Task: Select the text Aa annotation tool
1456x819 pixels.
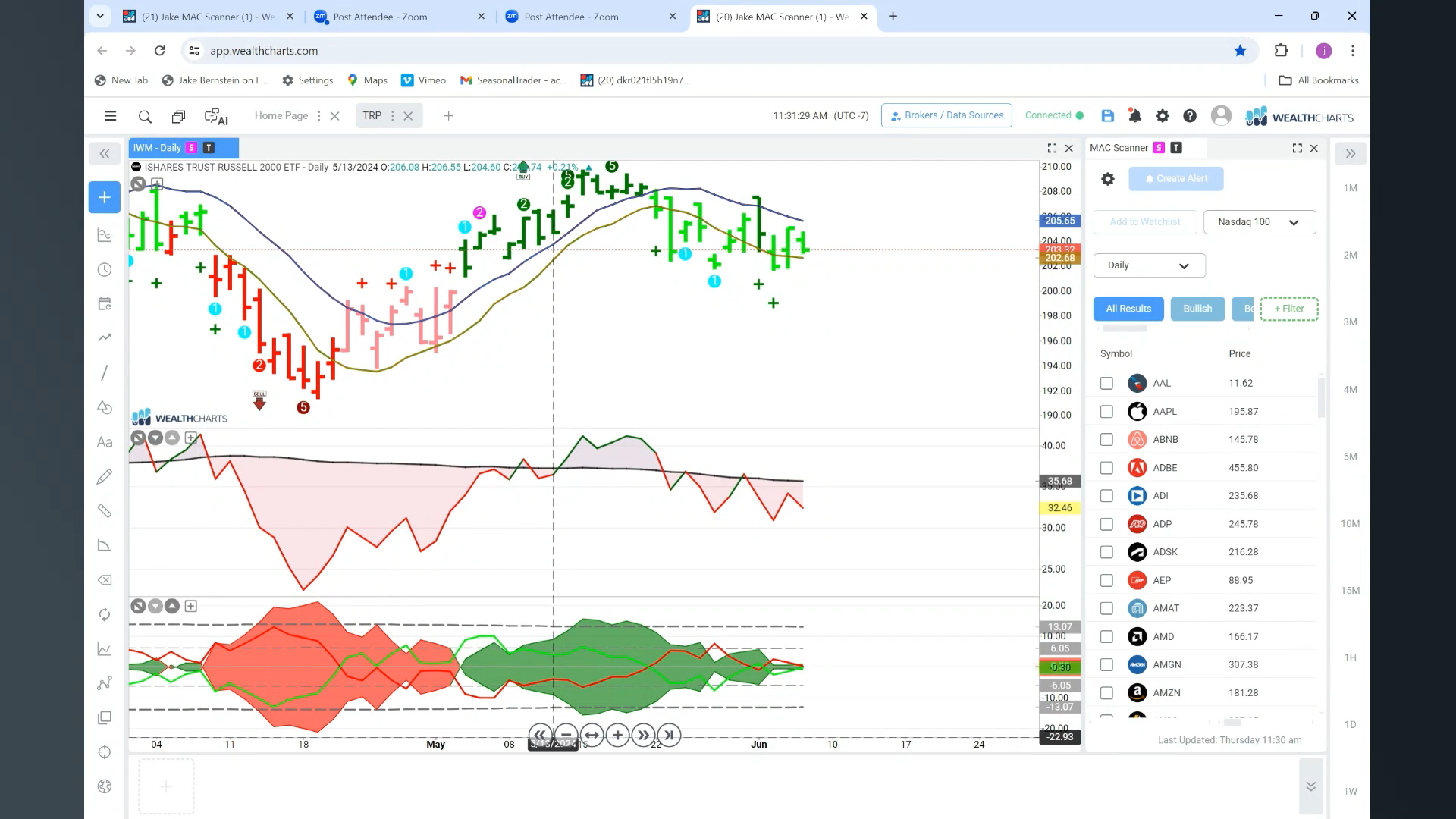Action: 105,442
